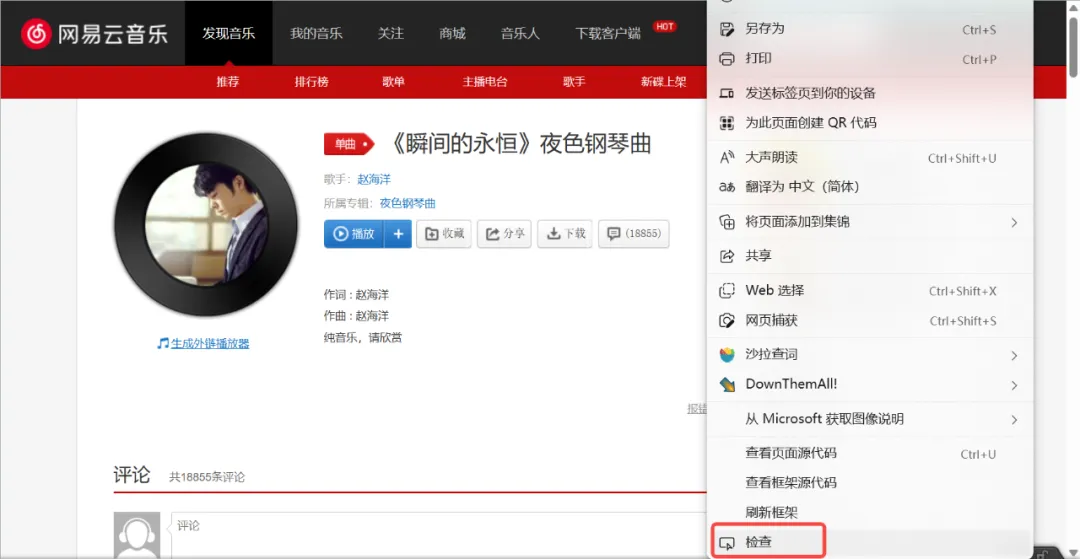Open artist link 赵海洋 next to 歌手
The width and height of the screenshot is (1080, 559).
click(374, 180)
